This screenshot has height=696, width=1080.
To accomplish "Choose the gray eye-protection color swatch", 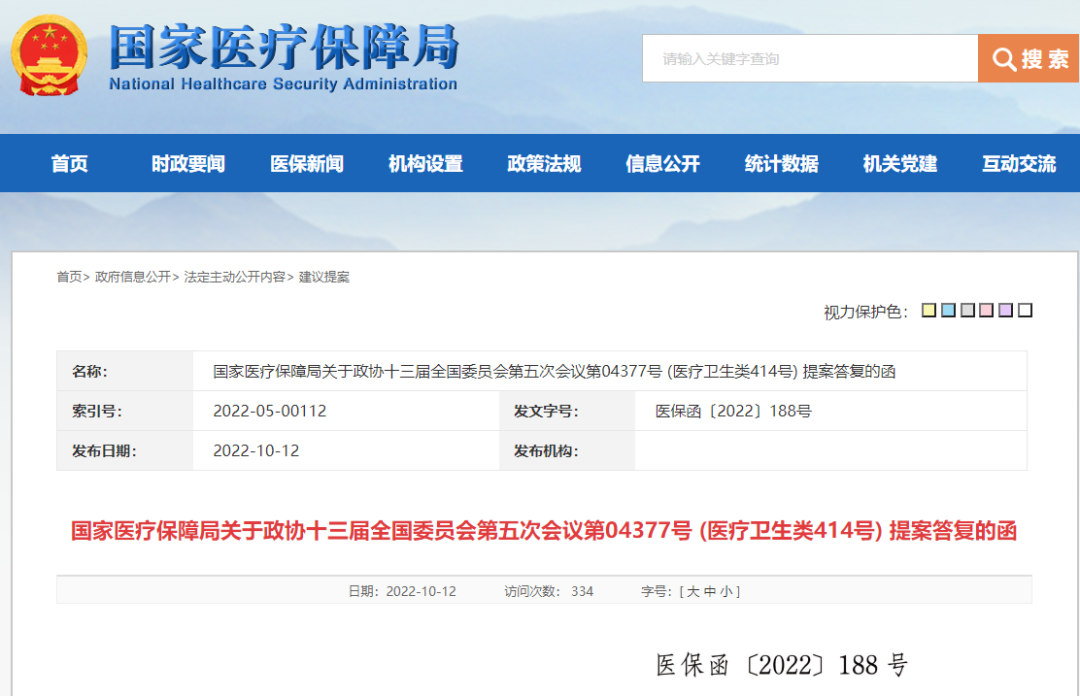I will [x=967, y=311].
